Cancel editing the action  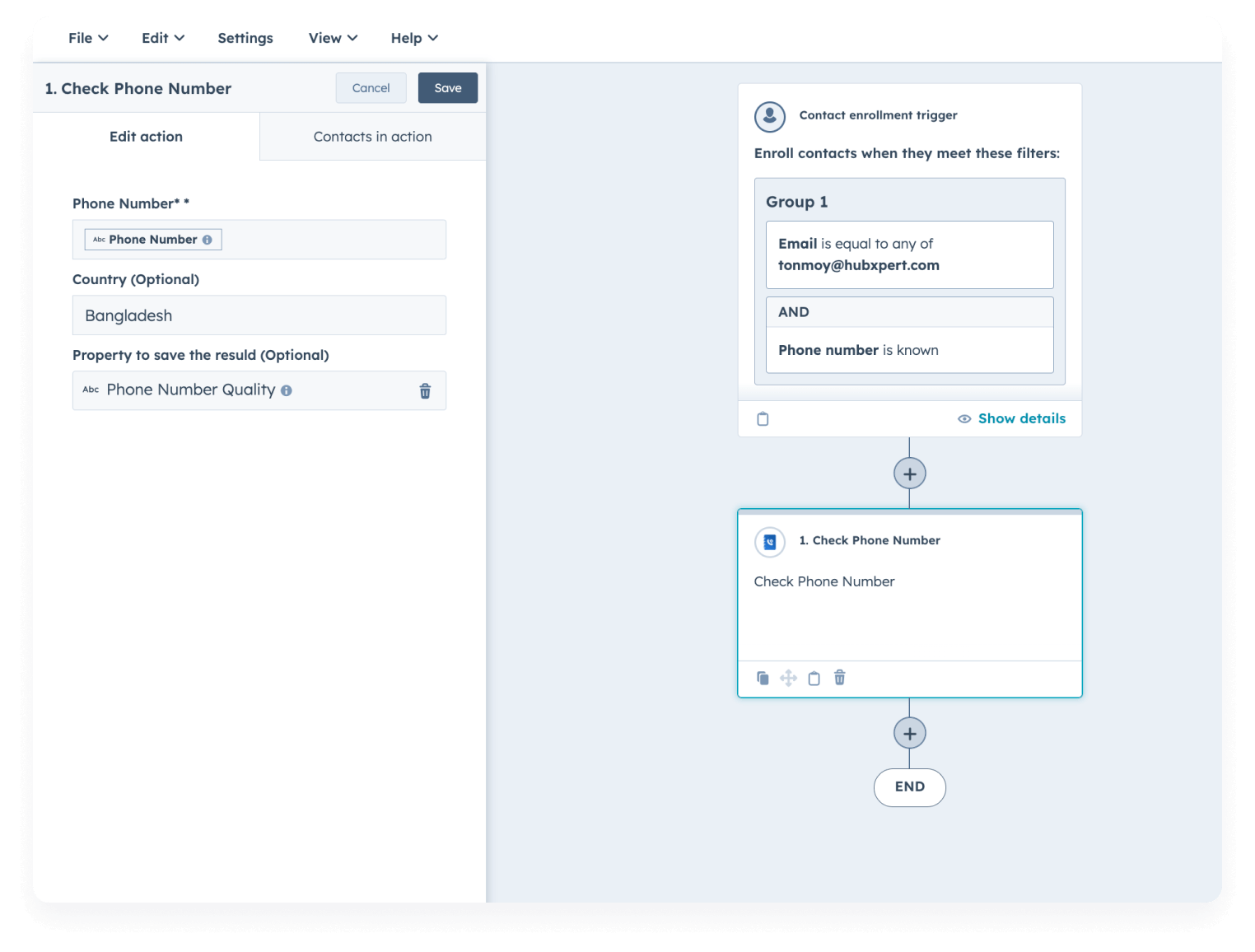(371, 88)
